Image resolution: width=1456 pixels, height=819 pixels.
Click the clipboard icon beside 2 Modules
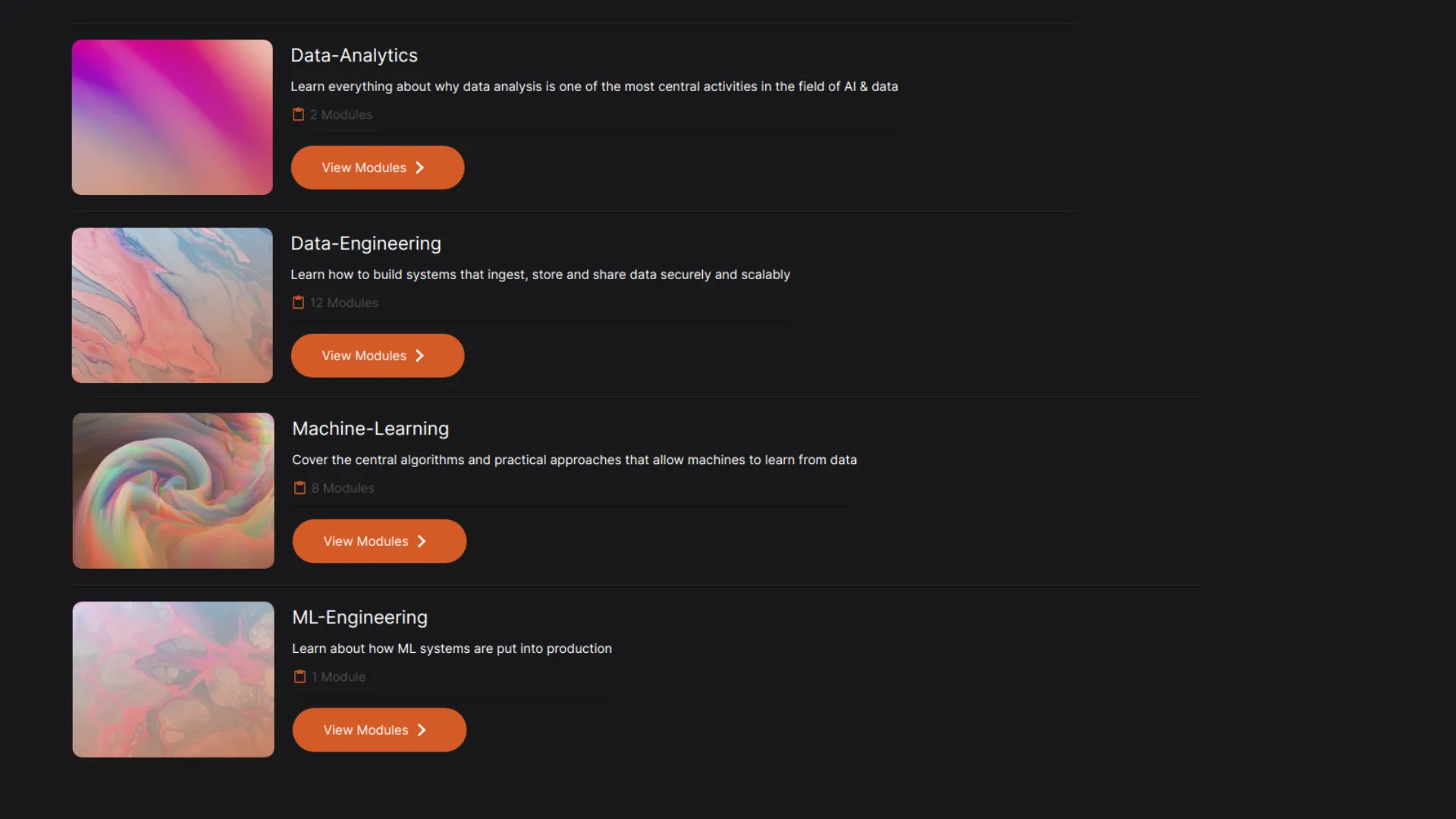[x=298, y=115]
